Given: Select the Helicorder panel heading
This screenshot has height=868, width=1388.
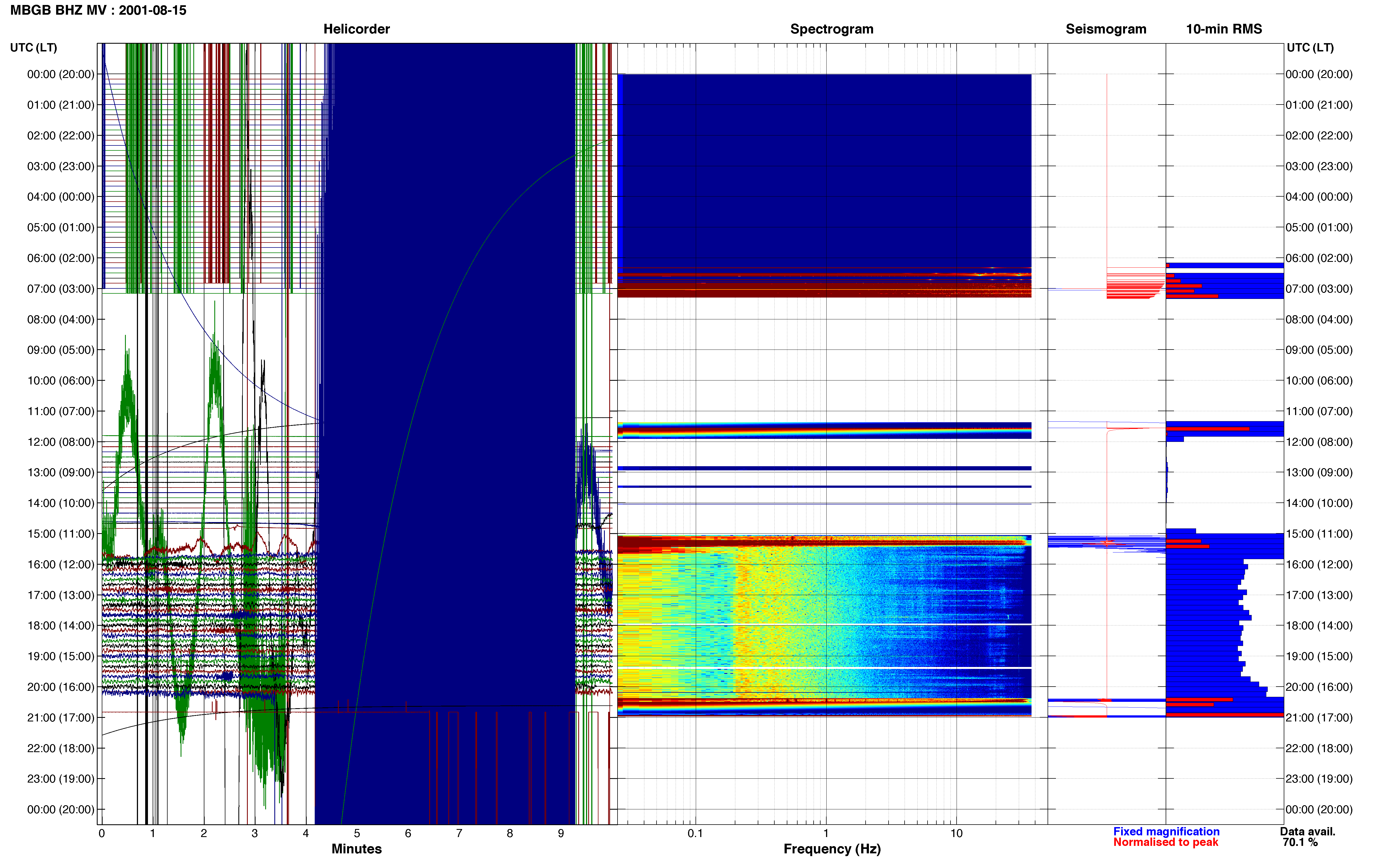Looking at the screenshot, I should click(x=356, y=29).
